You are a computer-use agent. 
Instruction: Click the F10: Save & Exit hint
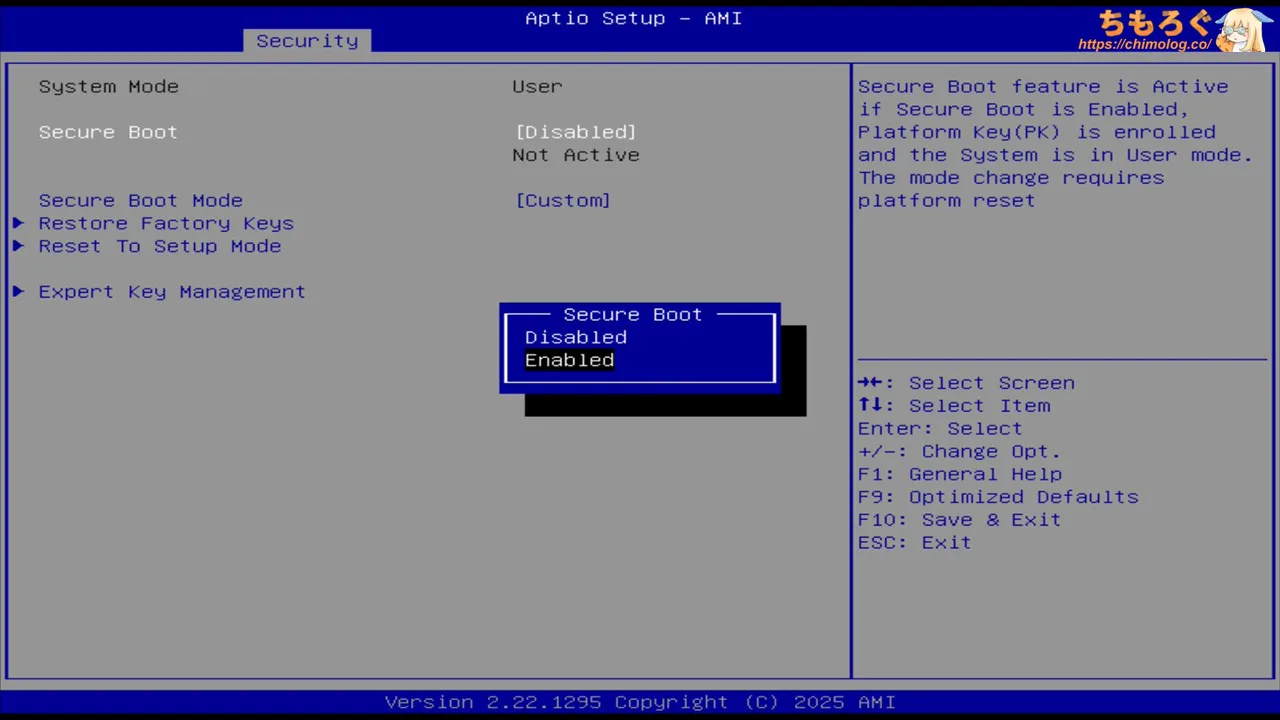point(959,520)
